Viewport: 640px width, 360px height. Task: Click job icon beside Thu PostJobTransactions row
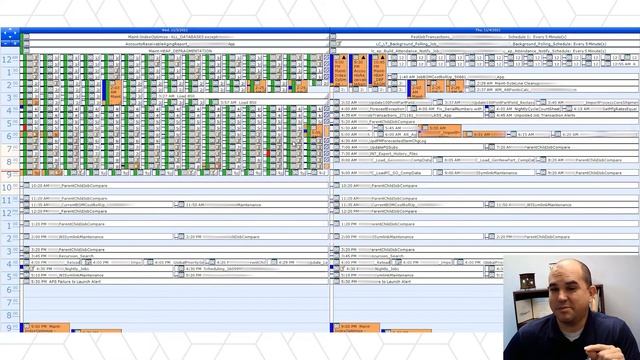[333, 37]
